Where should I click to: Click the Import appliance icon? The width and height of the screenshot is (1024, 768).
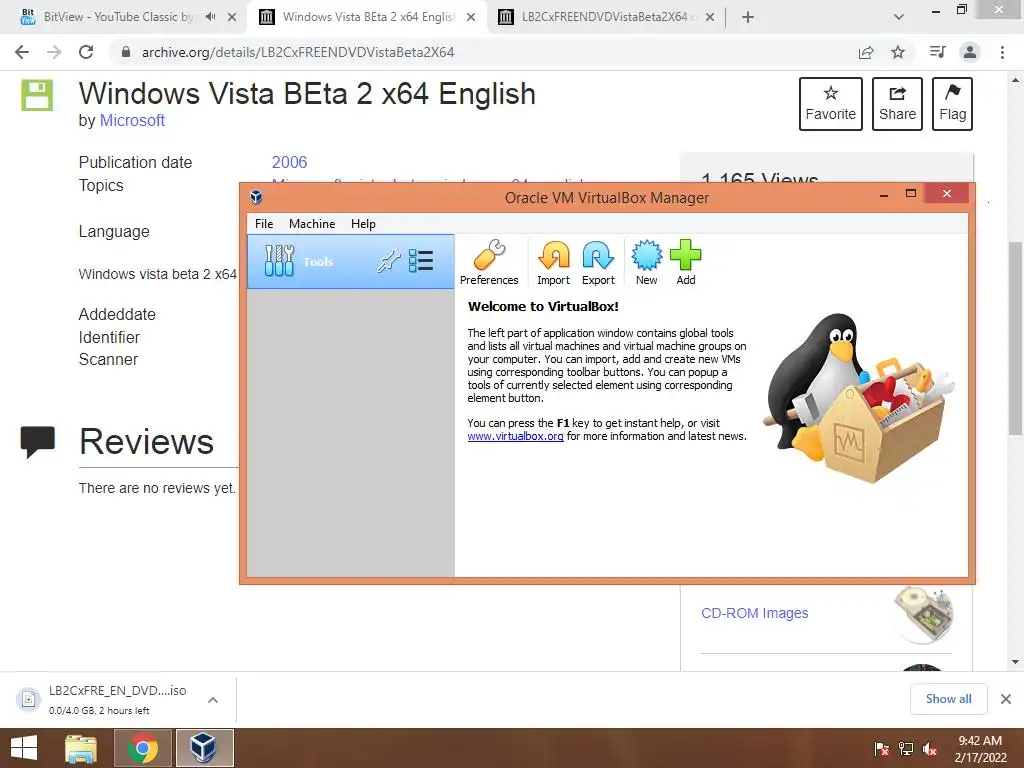tap(553, 262)
